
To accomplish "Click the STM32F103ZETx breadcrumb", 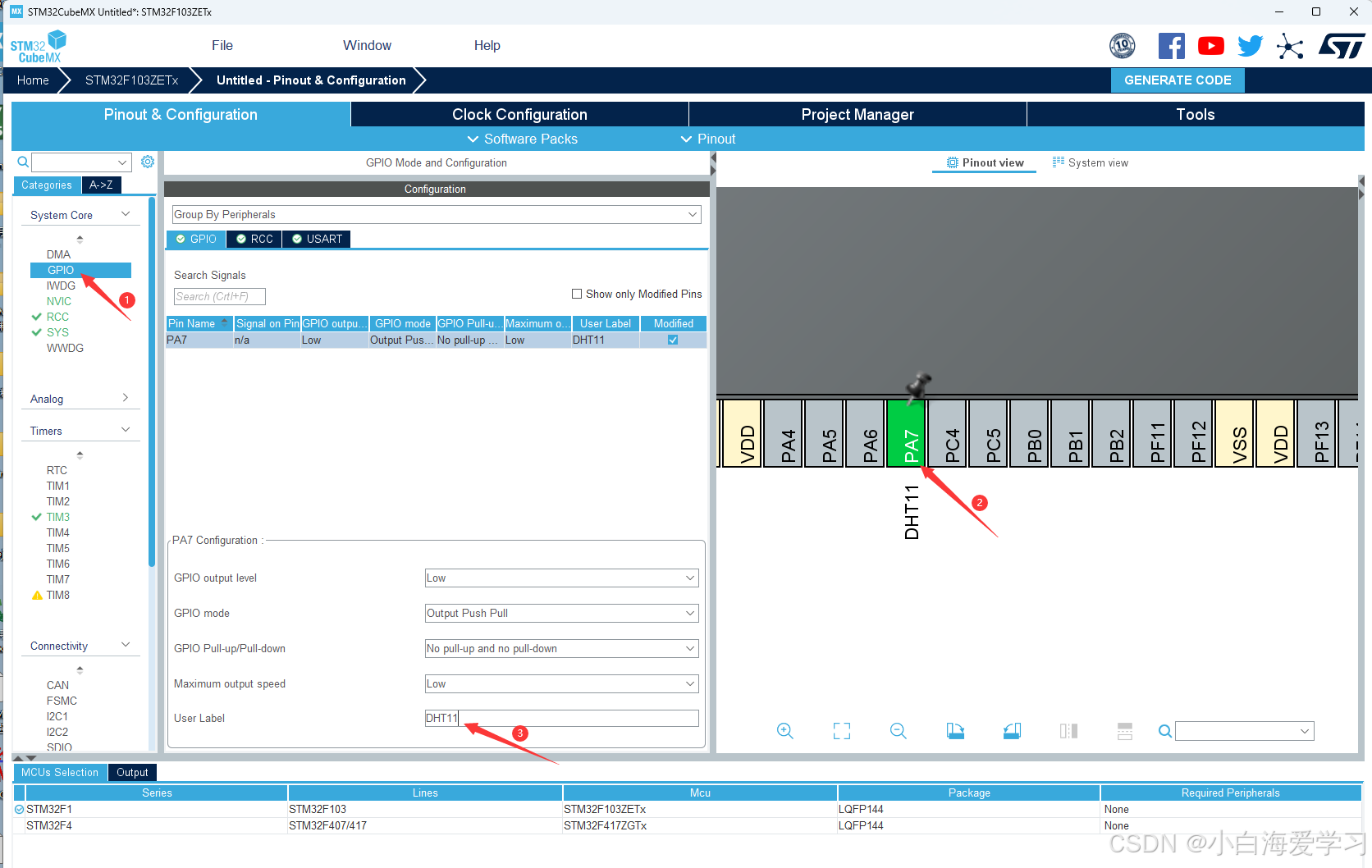I will [x=132, y=80].
